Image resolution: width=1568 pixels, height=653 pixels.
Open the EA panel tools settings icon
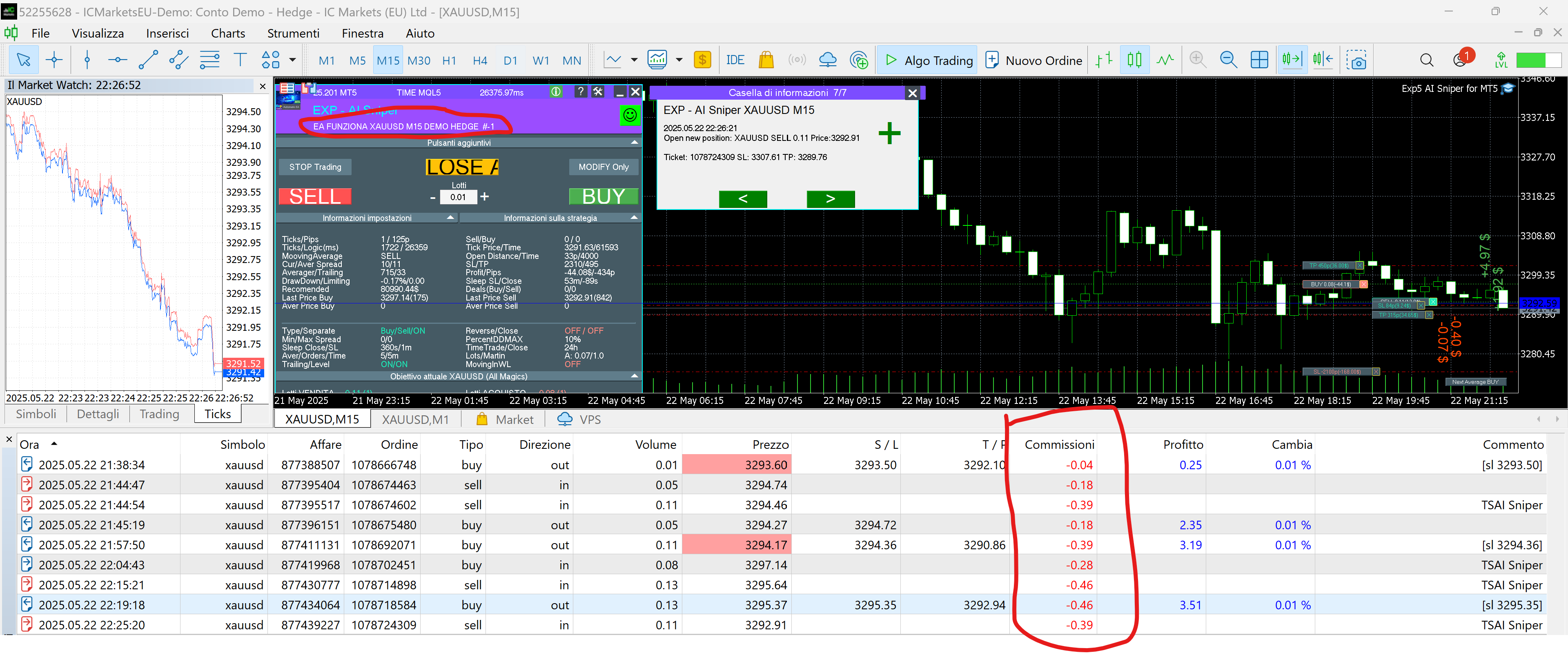(598, 92)
